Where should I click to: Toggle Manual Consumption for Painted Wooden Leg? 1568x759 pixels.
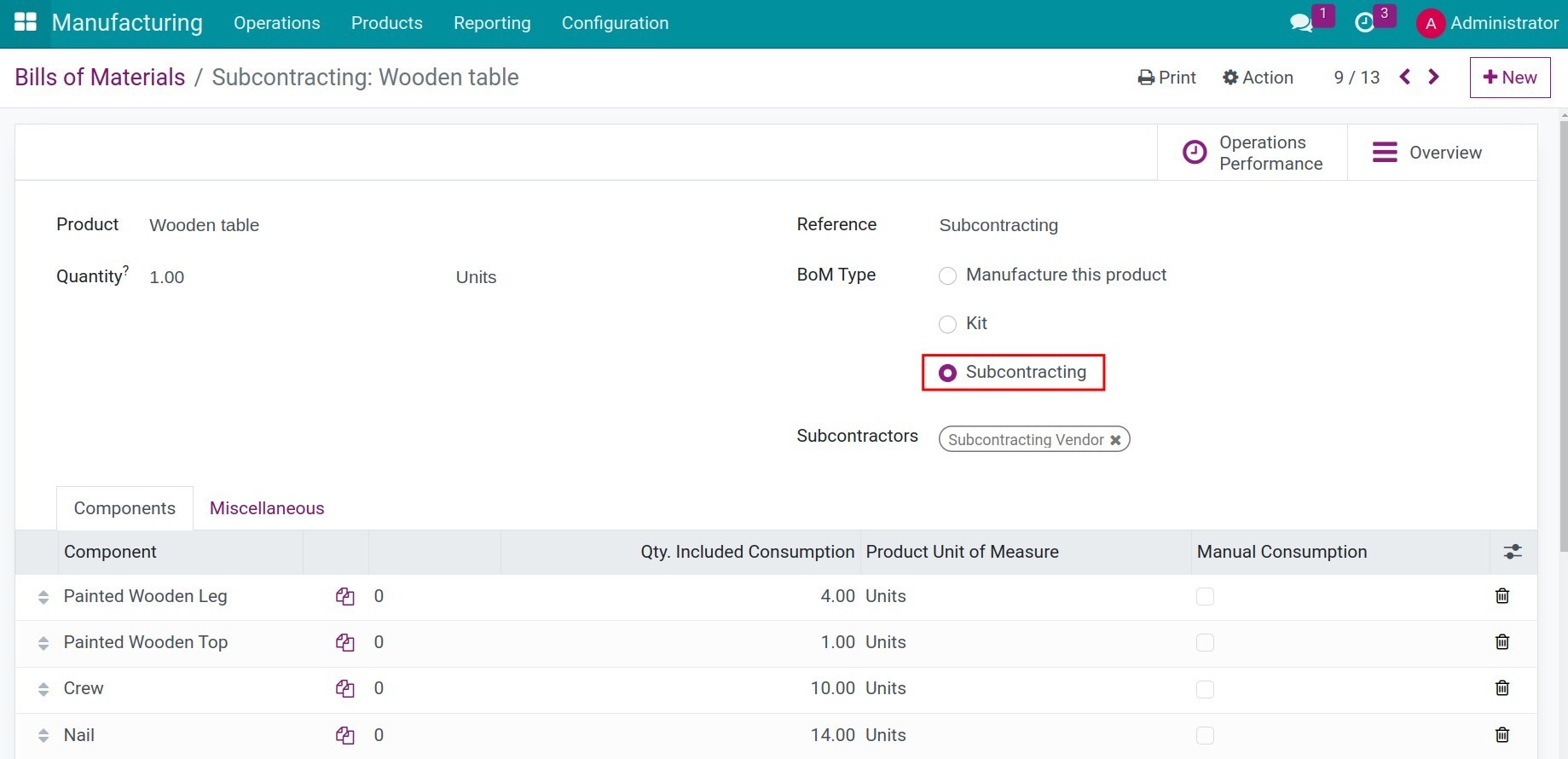1205,597
